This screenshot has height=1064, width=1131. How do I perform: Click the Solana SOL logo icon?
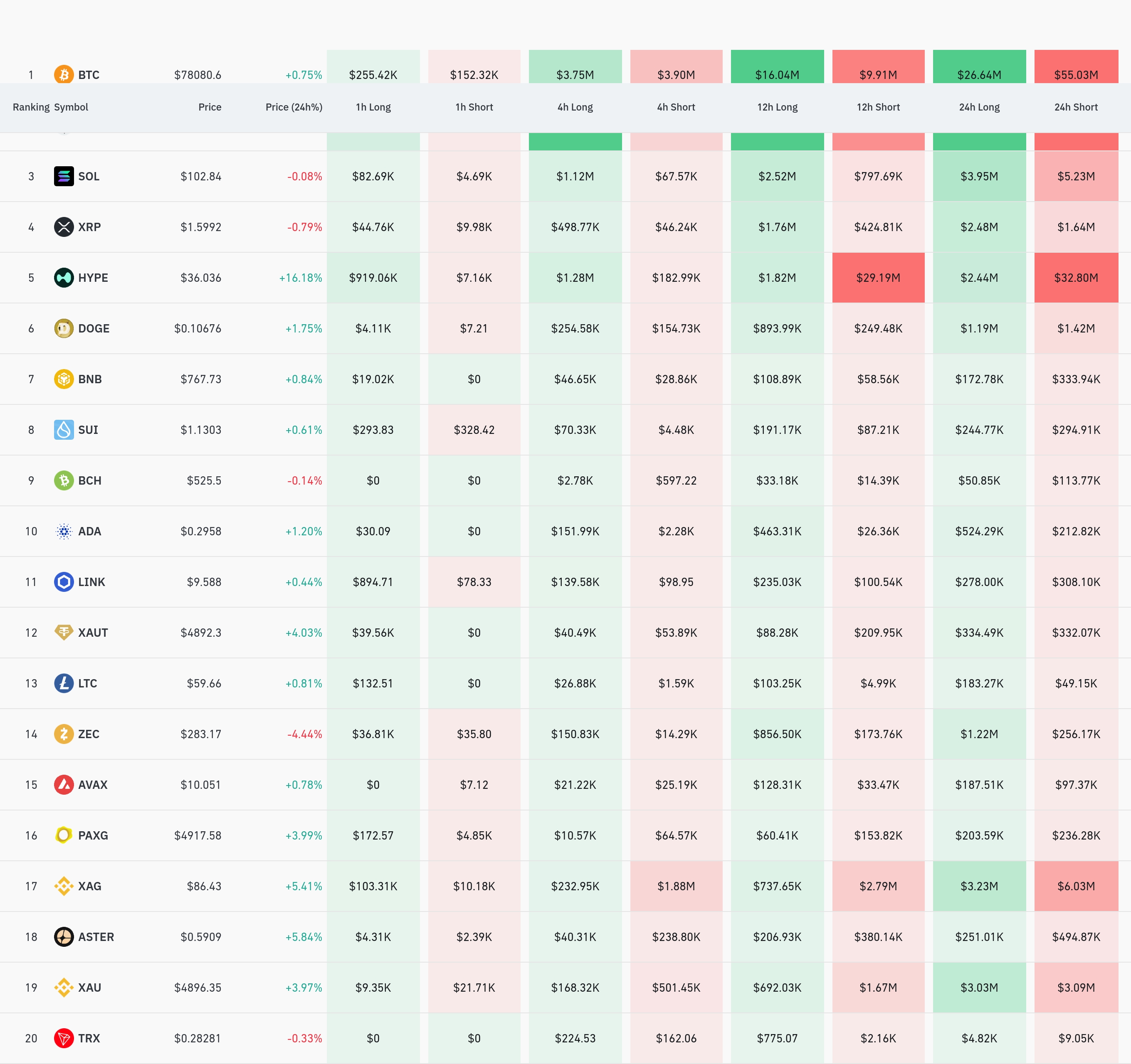pos(64,176)
